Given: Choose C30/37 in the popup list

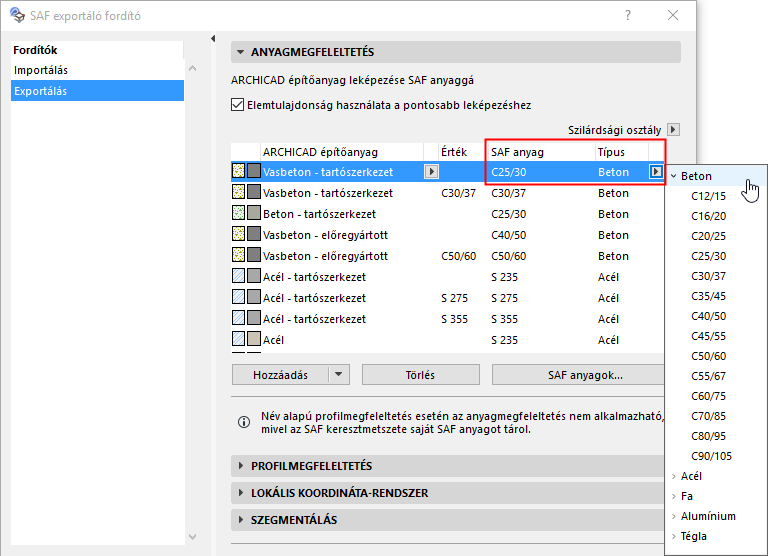Looking at the screenshot, I should click(708, 276).
